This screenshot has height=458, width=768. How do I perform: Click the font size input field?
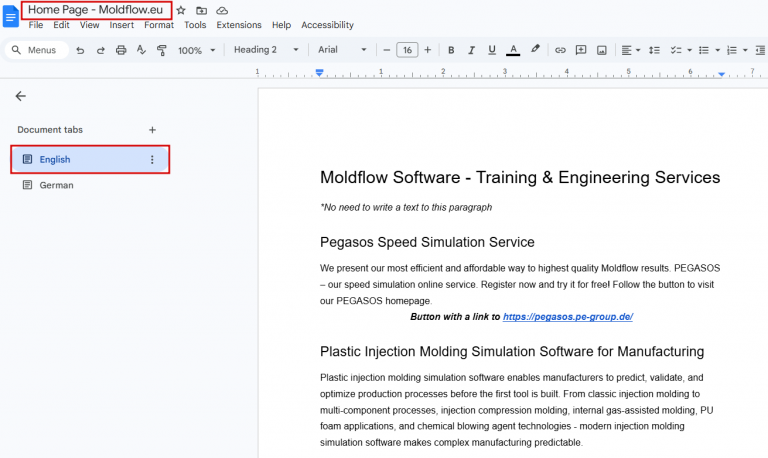click(407, 50)
